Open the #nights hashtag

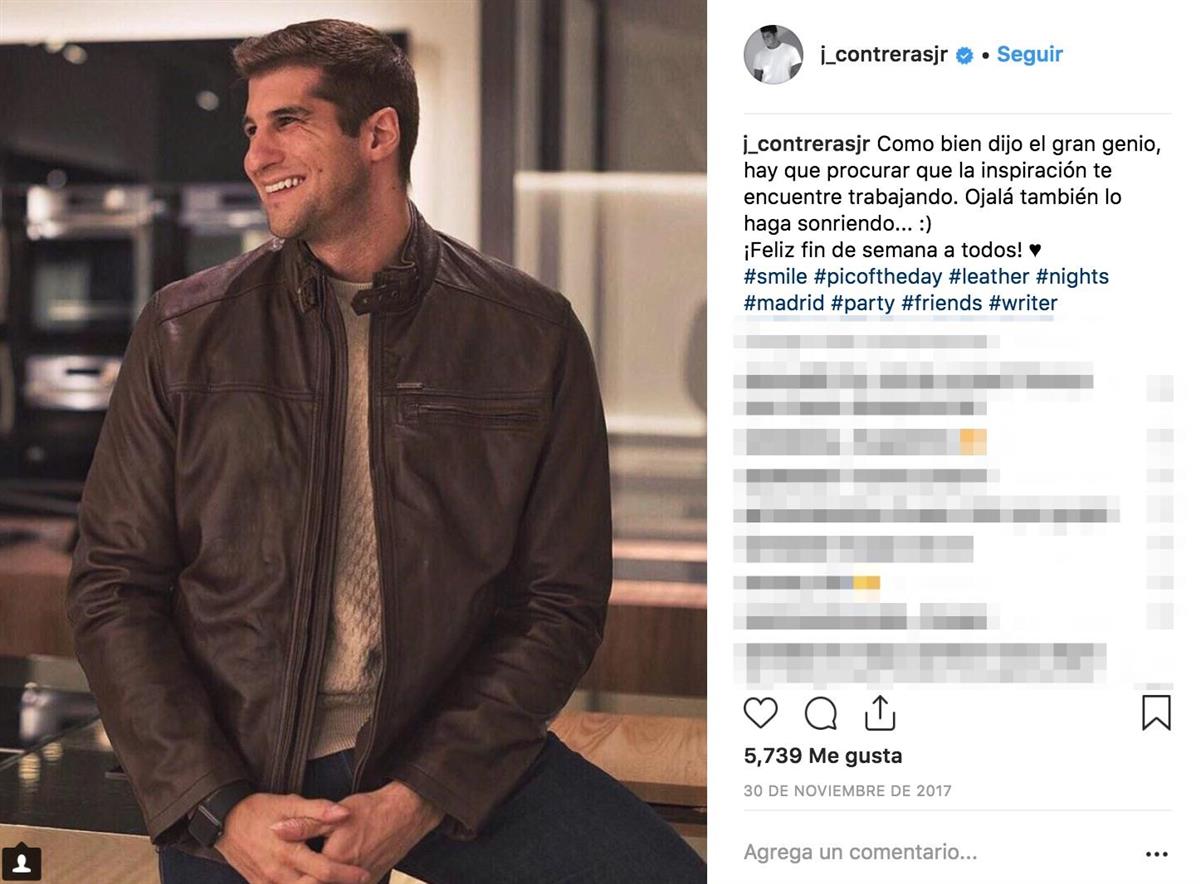(1072, 276)
